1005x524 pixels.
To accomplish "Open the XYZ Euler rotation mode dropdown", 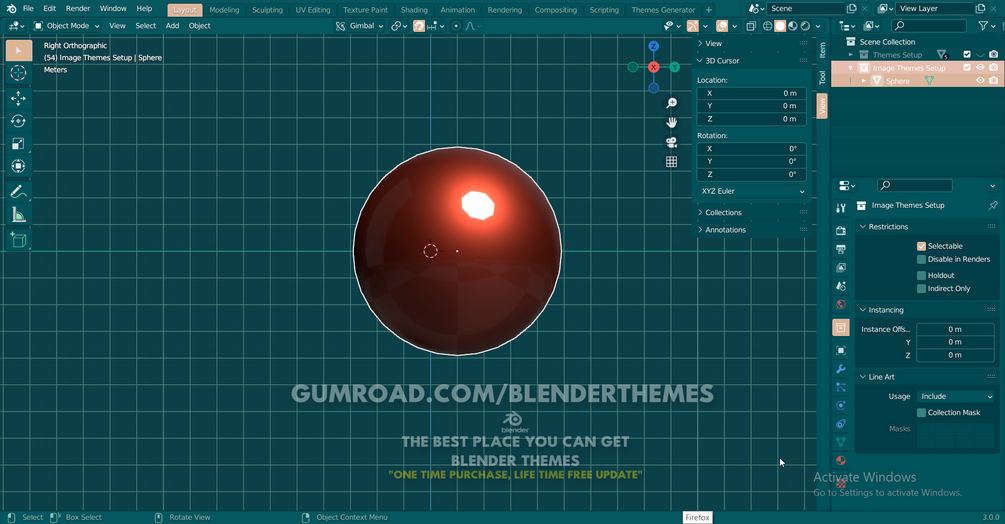I will point(752,192).
